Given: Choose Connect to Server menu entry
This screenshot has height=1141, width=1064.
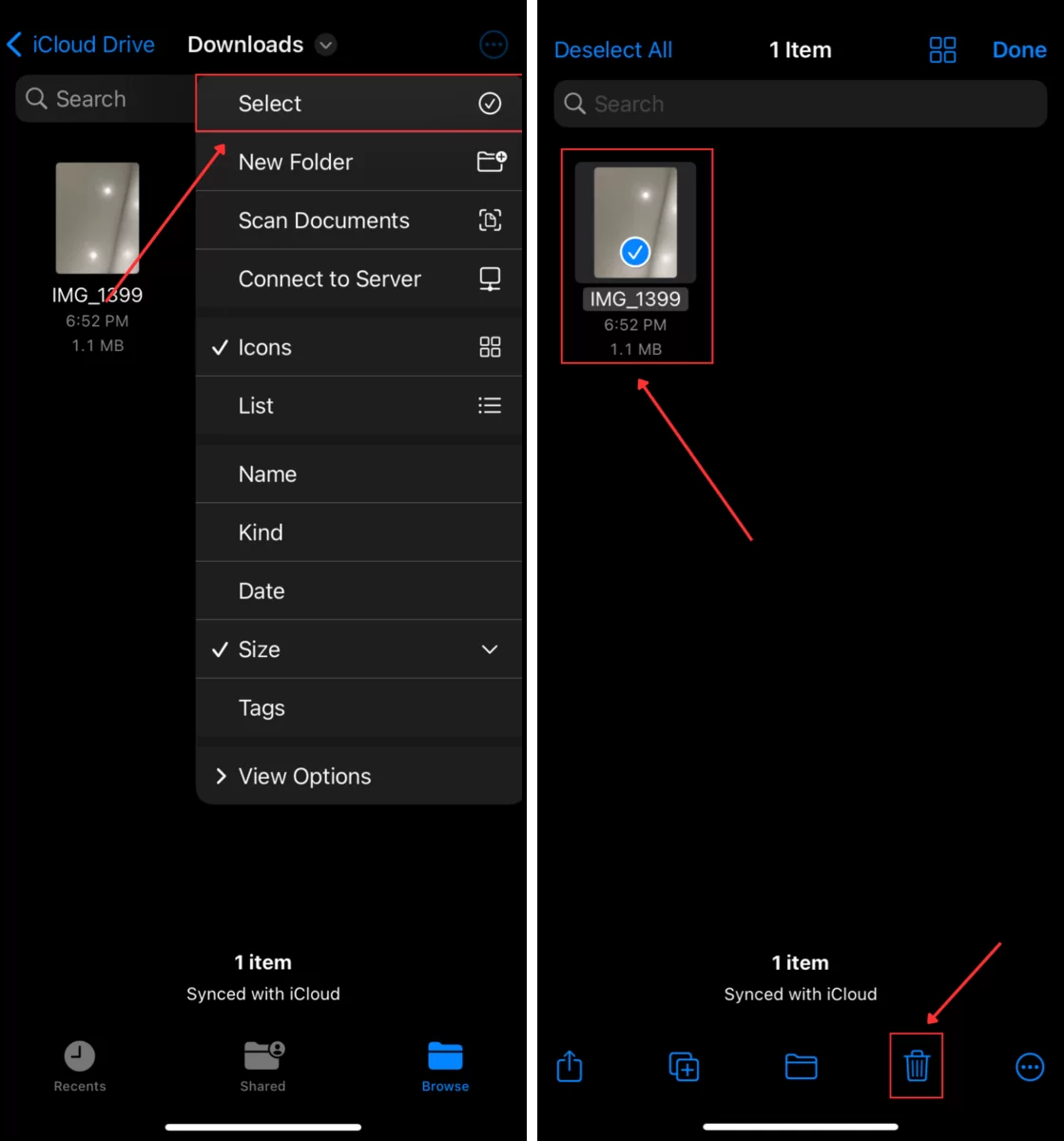Looking at the screenshot, I should (x=358, y=279).
